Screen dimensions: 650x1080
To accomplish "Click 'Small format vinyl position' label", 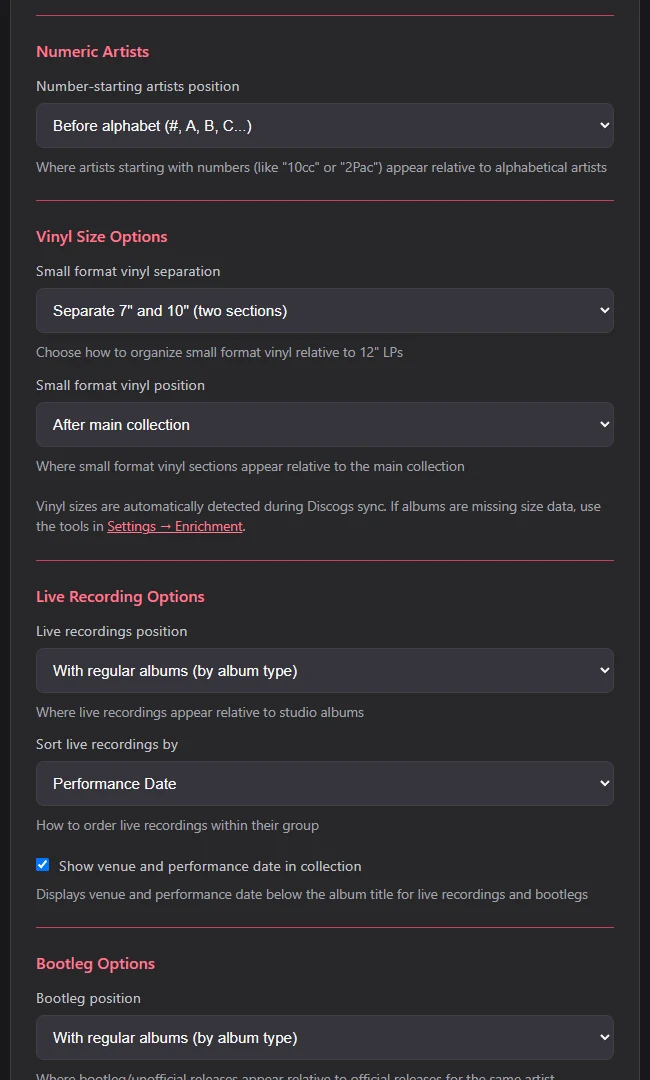I will (x=120, y=385).
